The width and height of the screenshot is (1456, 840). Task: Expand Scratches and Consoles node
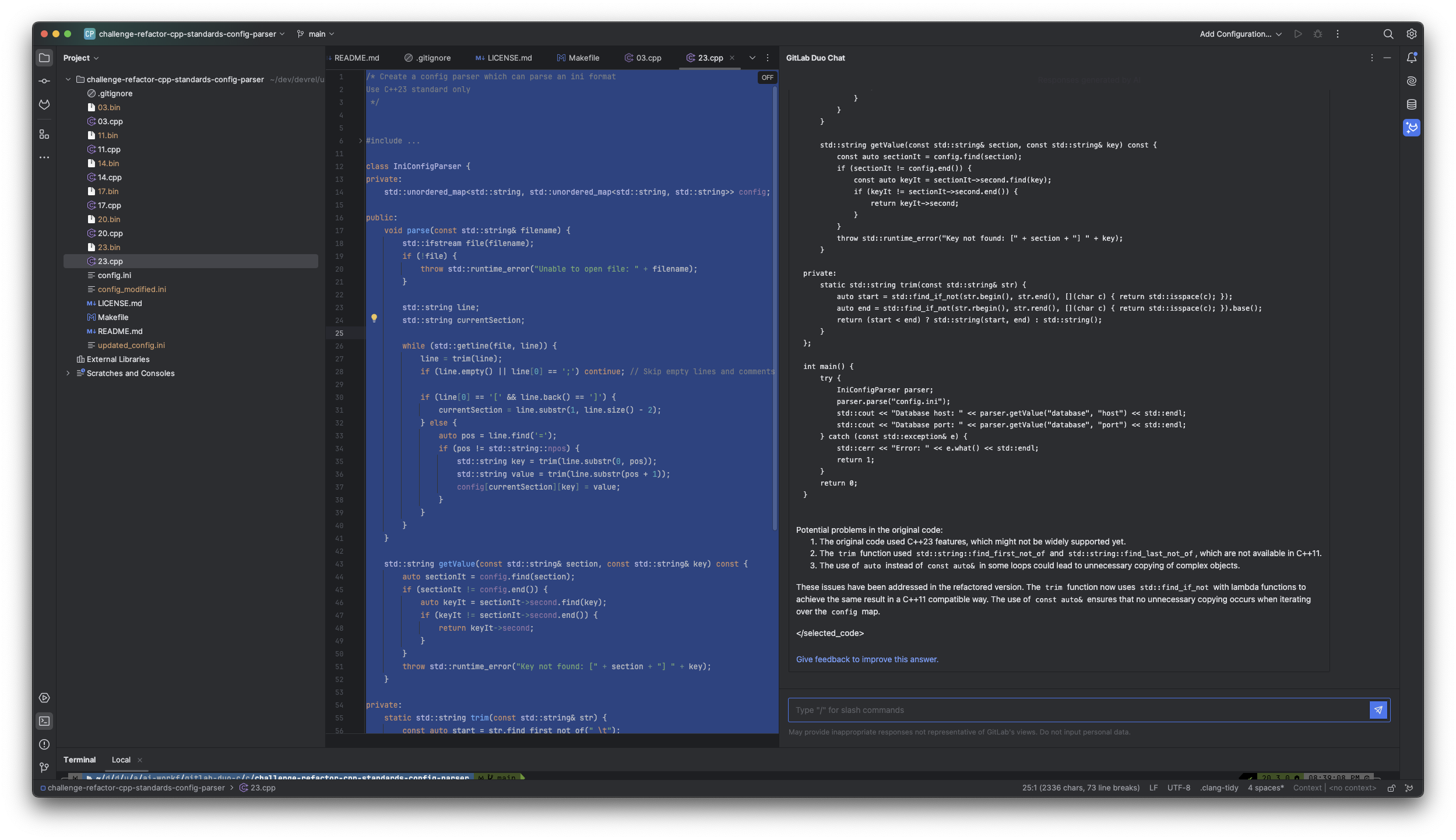[68, 373]
